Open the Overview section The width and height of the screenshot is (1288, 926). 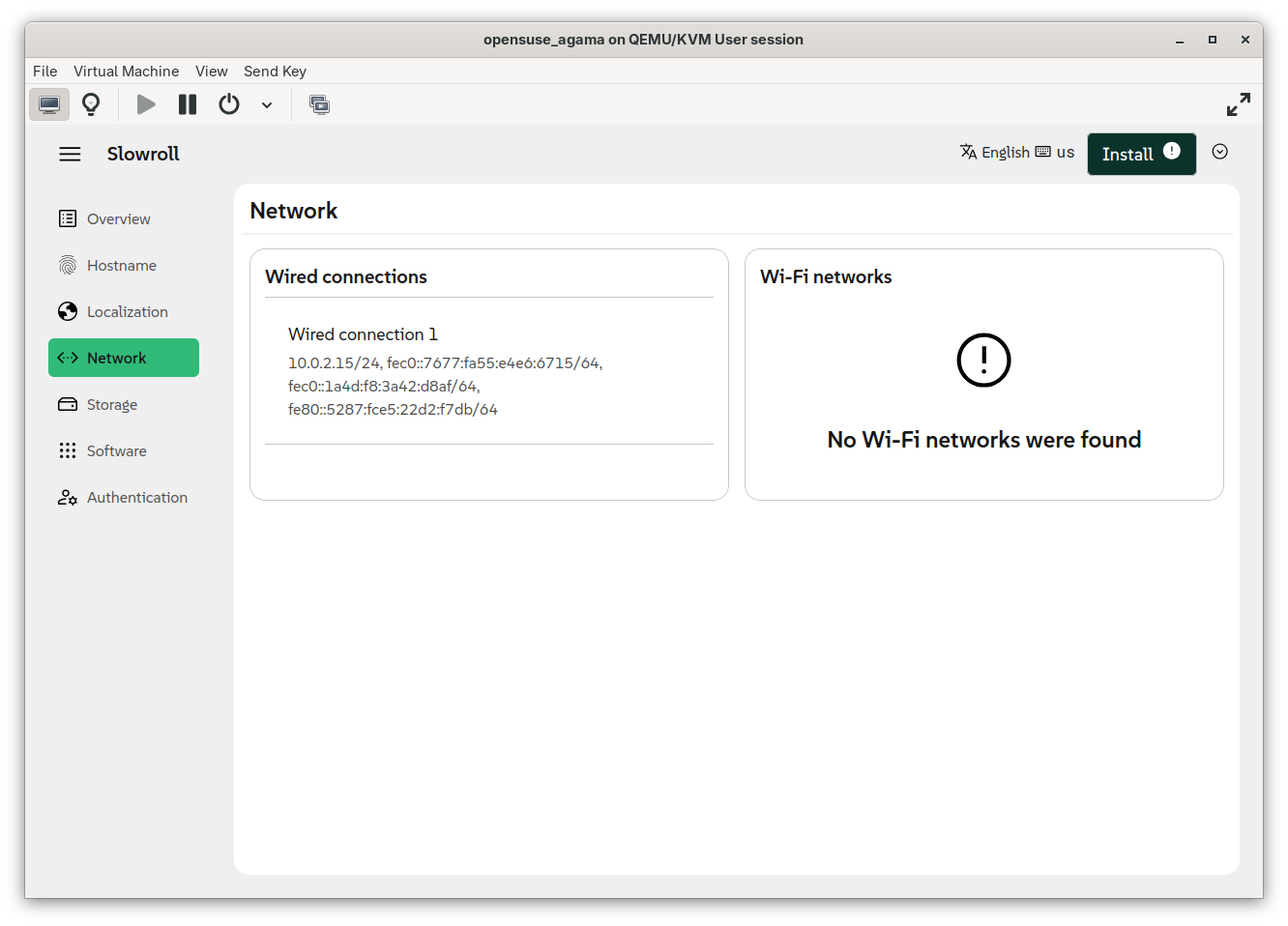(118, 219)
